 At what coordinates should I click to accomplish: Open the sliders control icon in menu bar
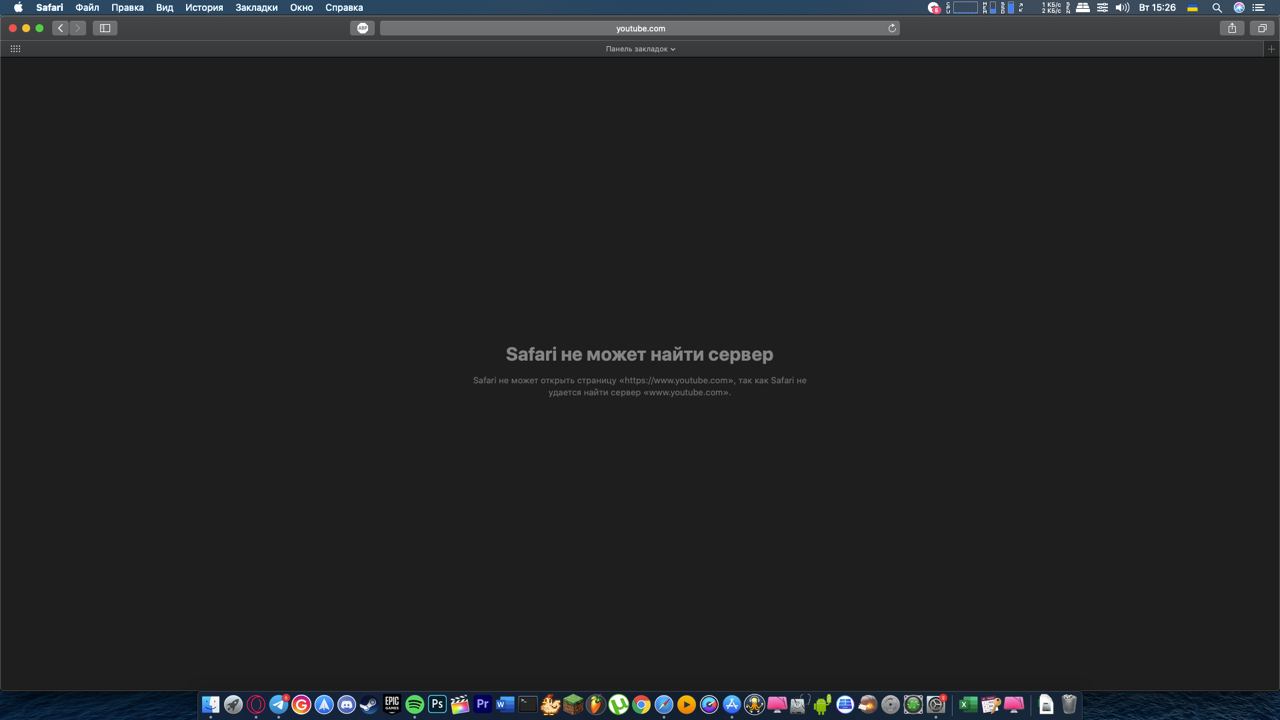coord(1102,7)
